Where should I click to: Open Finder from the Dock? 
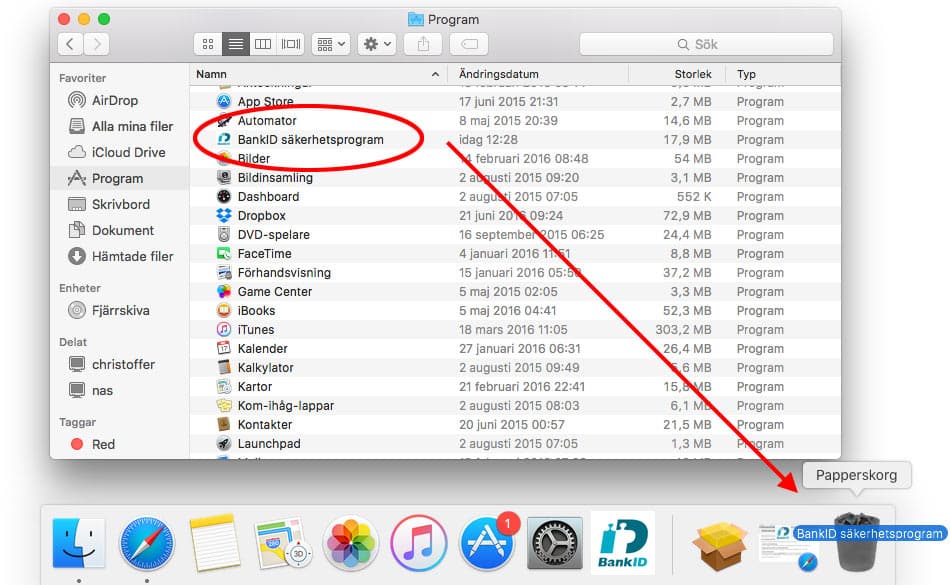coord(78,543)
